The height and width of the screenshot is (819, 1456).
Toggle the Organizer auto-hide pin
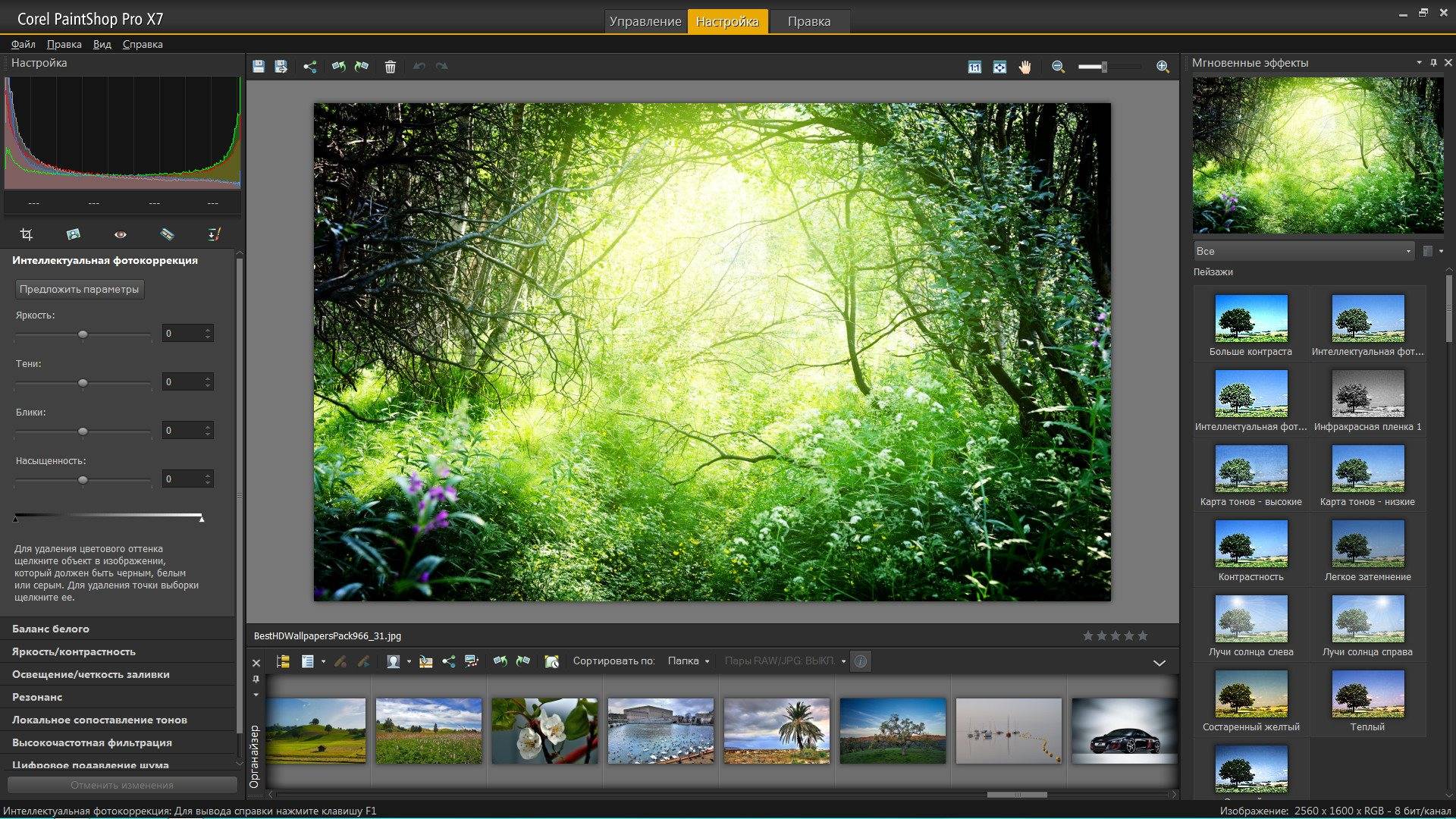[x=256, y=679]
